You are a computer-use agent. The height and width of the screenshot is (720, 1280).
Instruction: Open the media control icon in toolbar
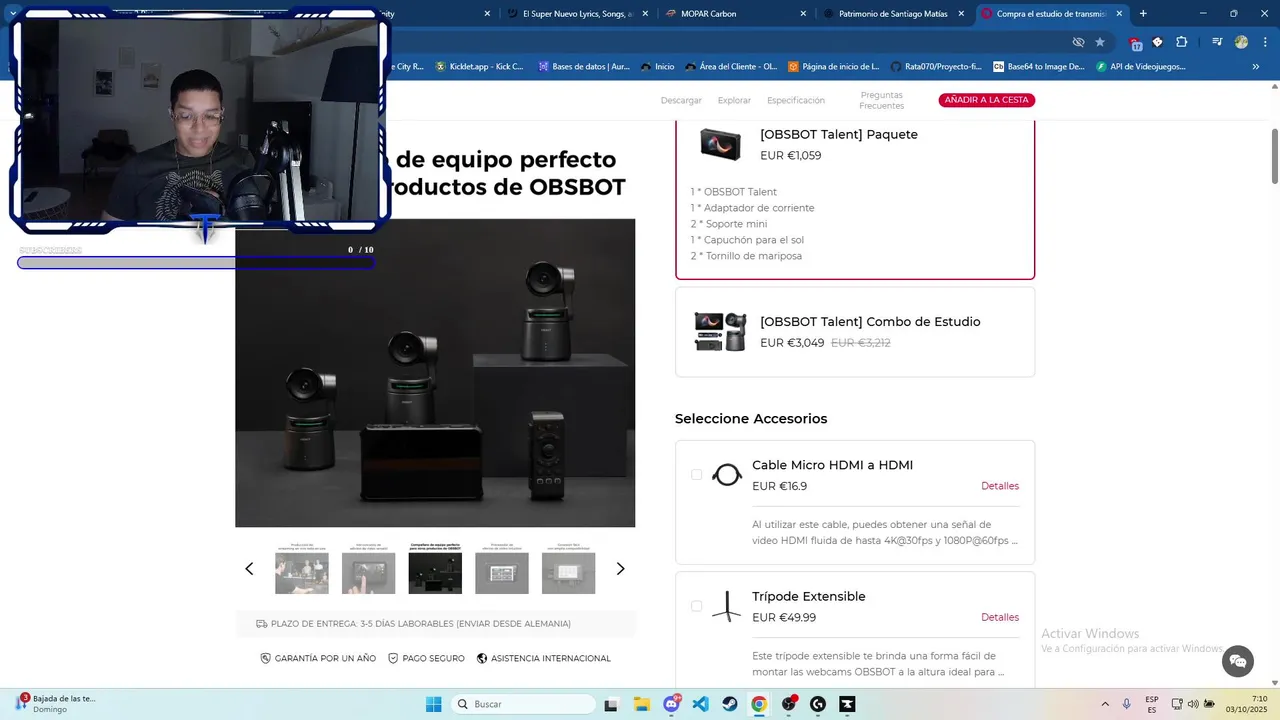pos(1217,42)
